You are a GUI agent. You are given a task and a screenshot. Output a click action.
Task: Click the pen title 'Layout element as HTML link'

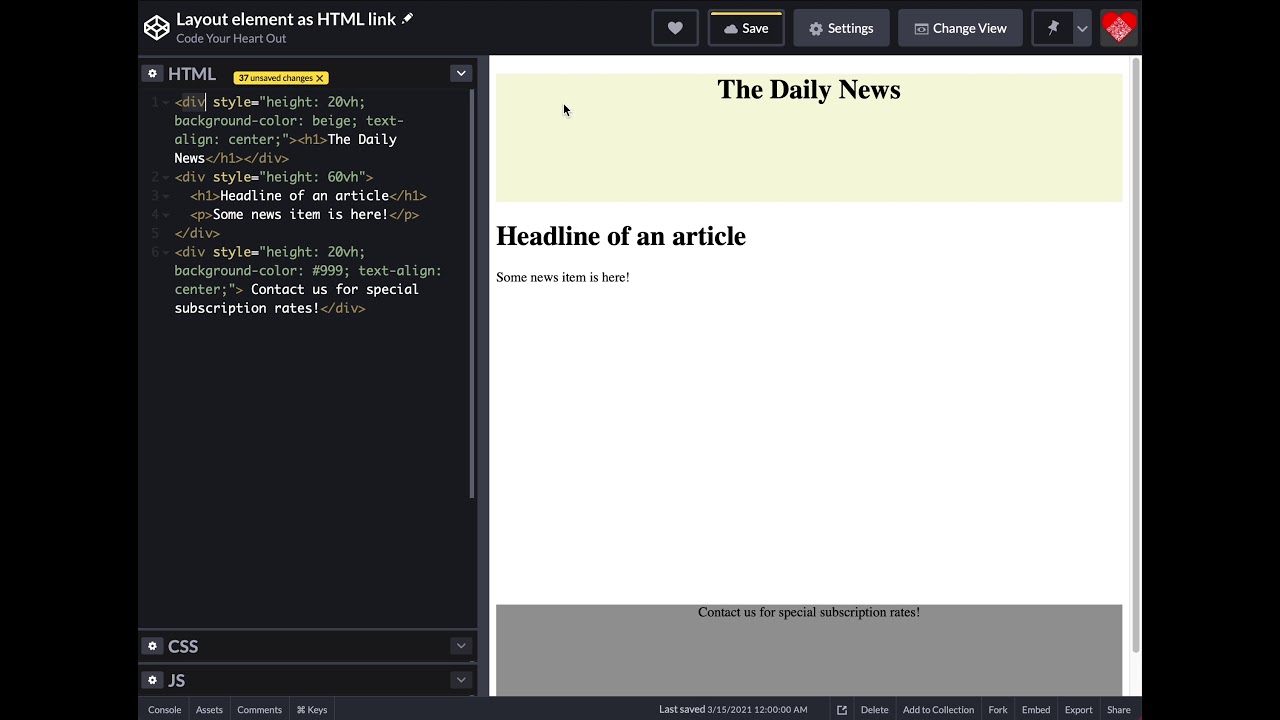tap(286, 19)
